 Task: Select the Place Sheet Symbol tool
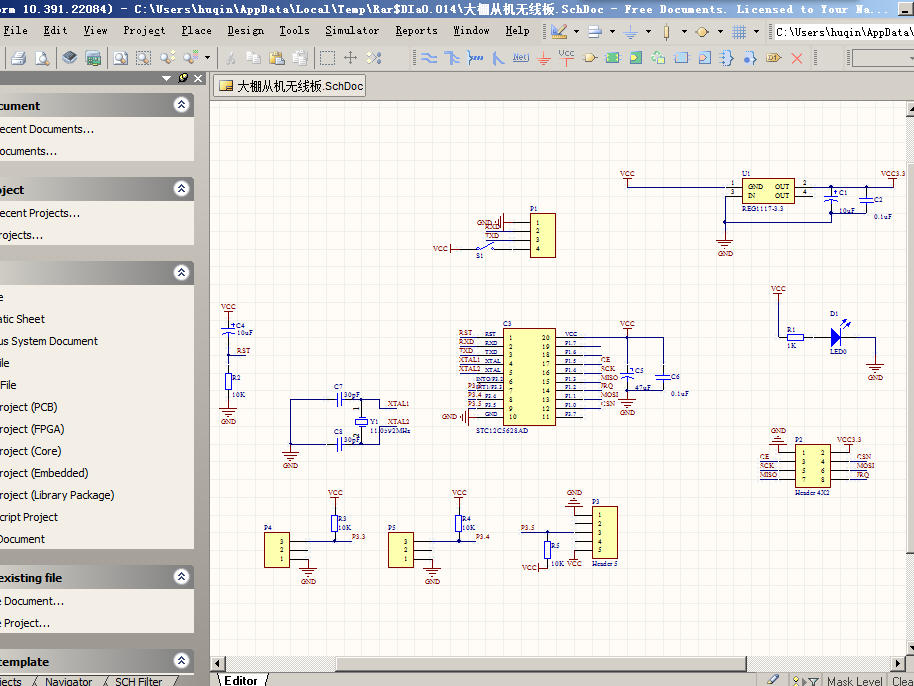pos(613,58)
